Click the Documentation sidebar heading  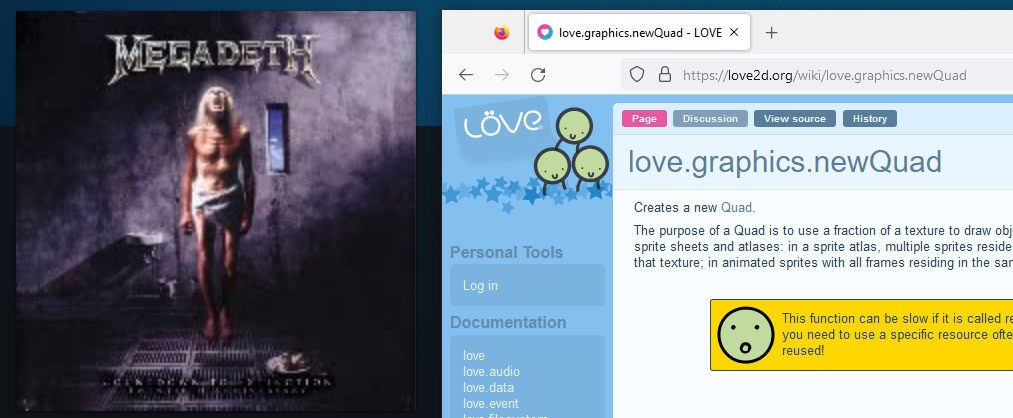coord(508,322)
